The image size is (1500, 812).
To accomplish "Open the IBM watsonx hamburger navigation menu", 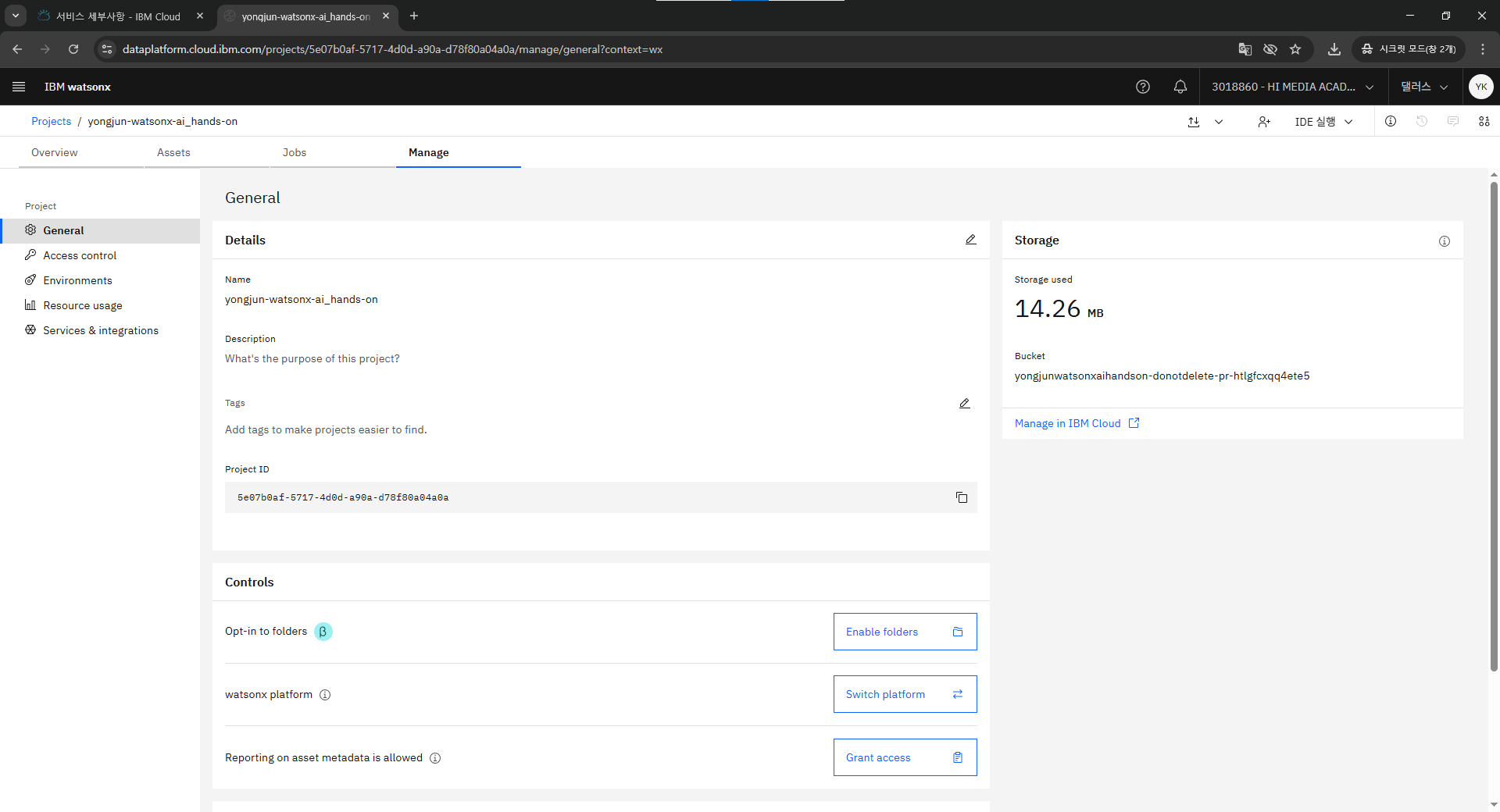I will (19, 87).
